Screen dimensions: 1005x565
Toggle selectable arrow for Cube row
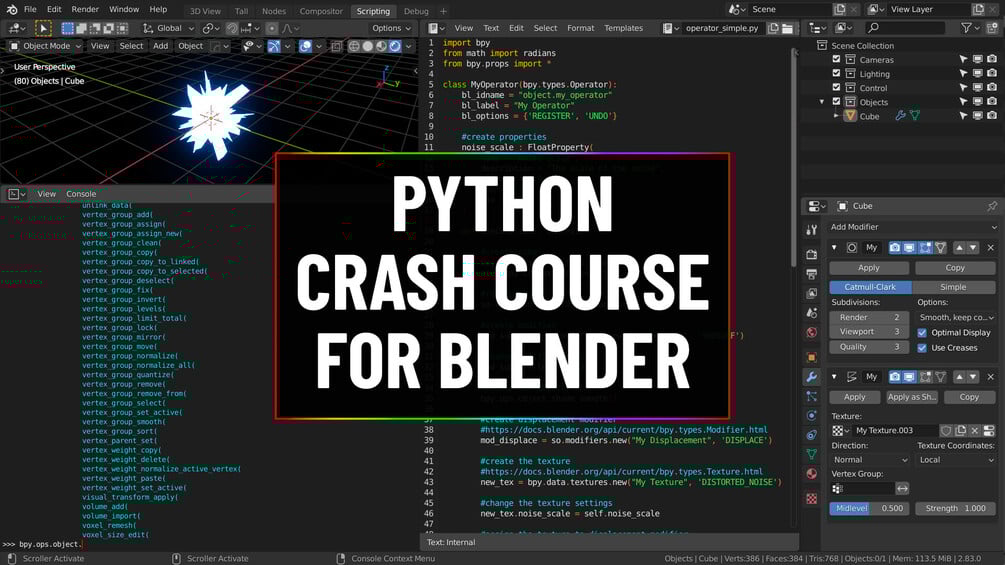[963, 116]
